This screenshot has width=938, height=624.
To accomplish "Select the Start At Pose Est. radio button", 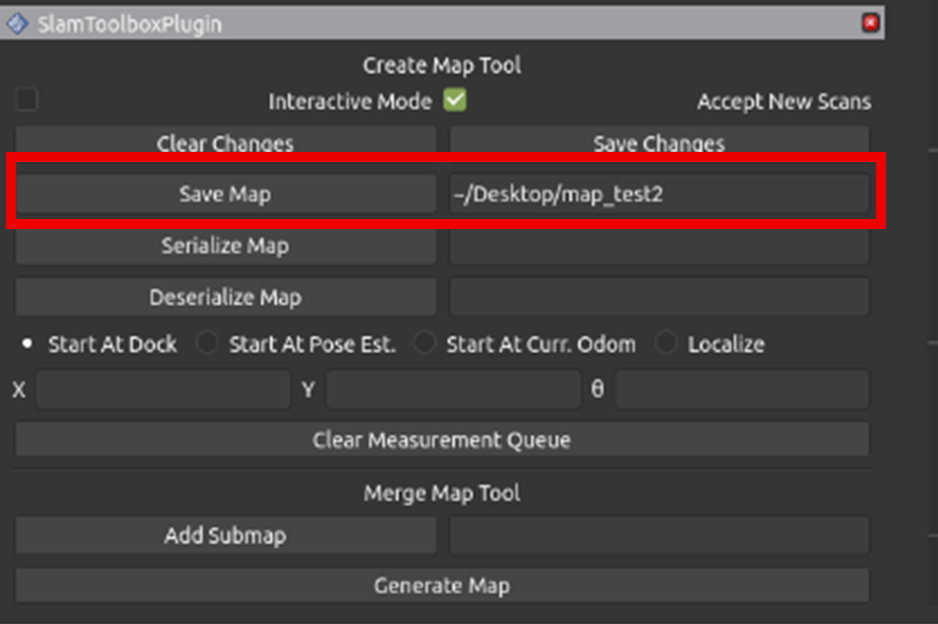I will [207, 344].
